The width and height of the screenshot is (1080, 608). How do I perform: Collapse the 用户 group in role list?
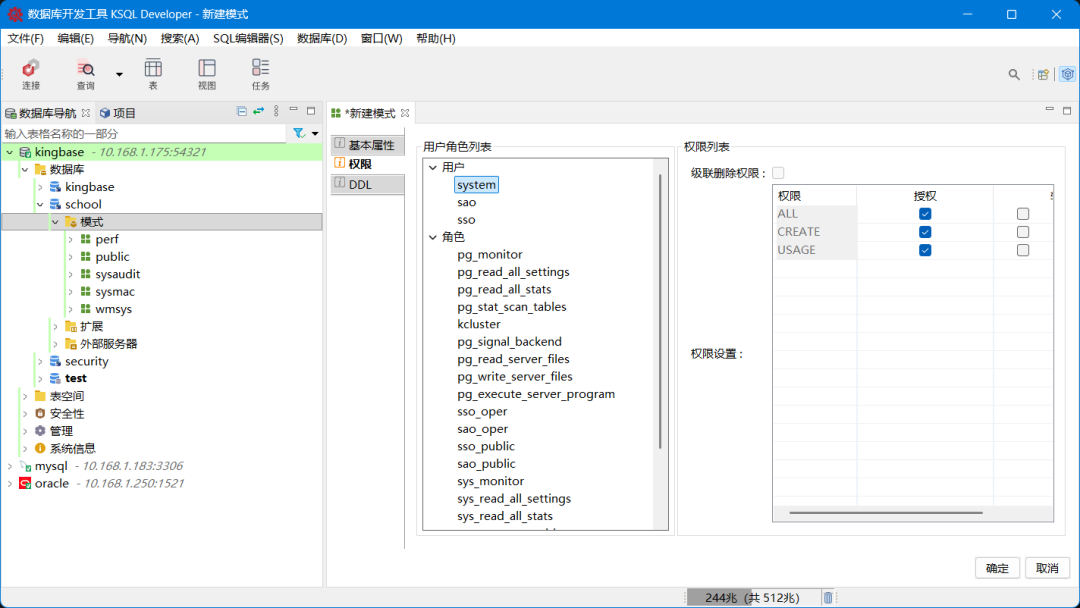click(x=433, y=167)
